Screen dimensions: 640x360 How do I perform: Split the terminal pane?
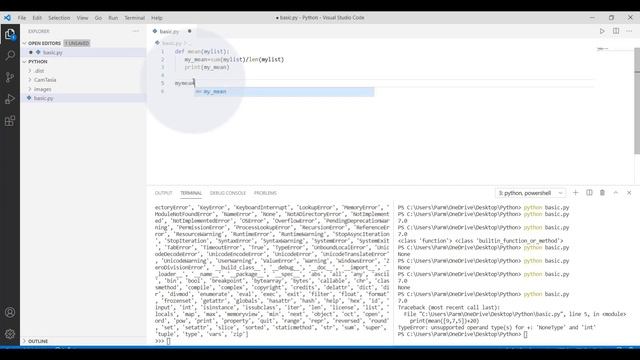[589, 193]
